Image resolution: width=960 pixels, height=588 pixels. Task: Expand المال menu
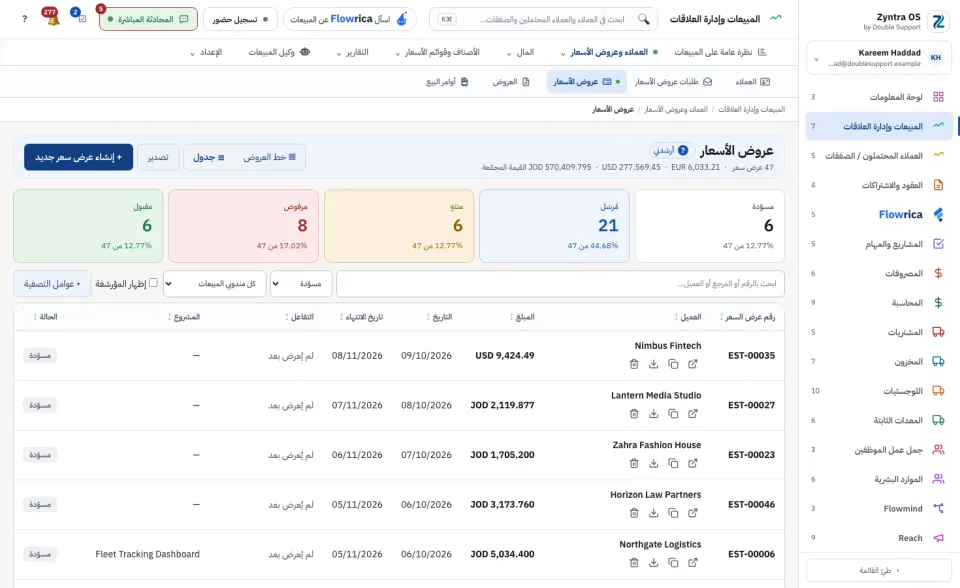[520, 52]
